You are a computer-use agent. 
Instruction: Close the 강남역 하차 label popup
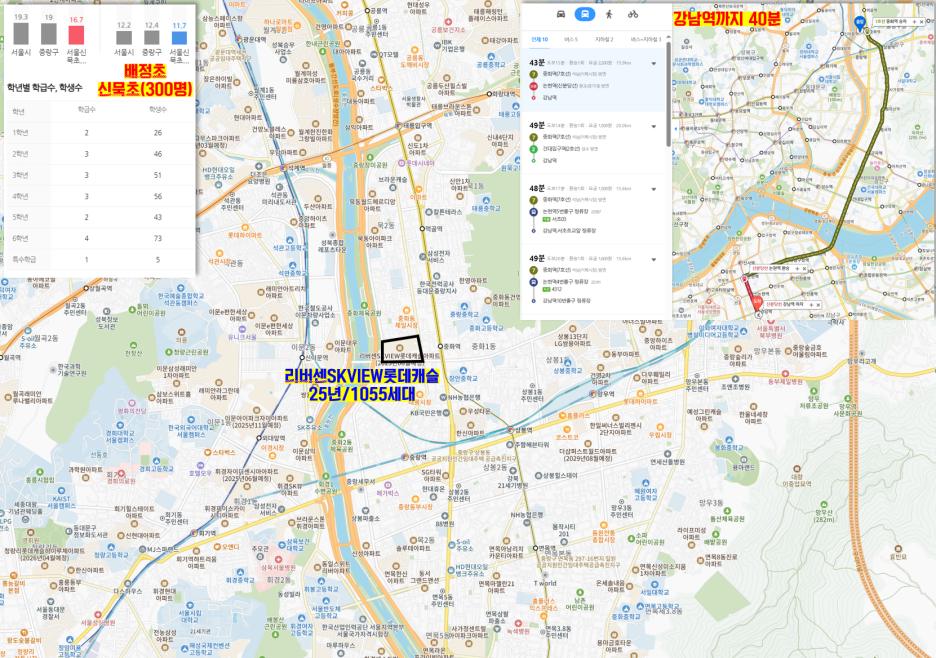click(818, 305)
